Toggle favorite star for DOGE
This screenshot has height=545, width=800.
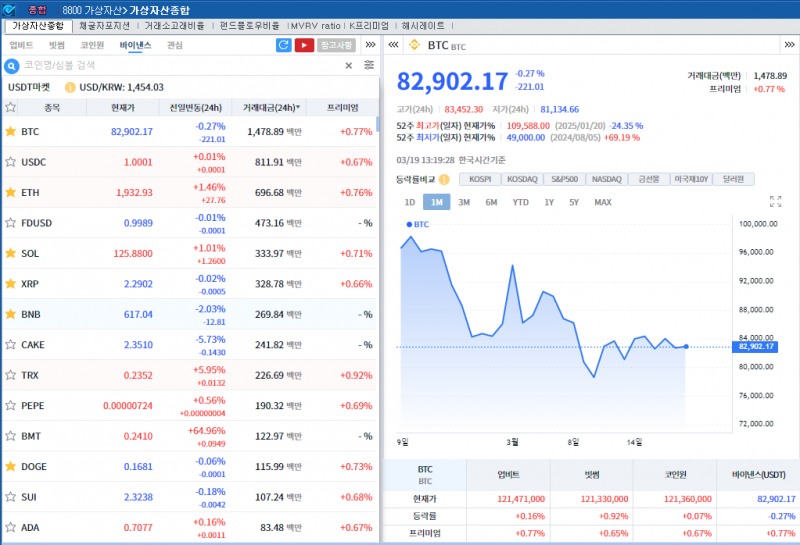click(10, 466)
